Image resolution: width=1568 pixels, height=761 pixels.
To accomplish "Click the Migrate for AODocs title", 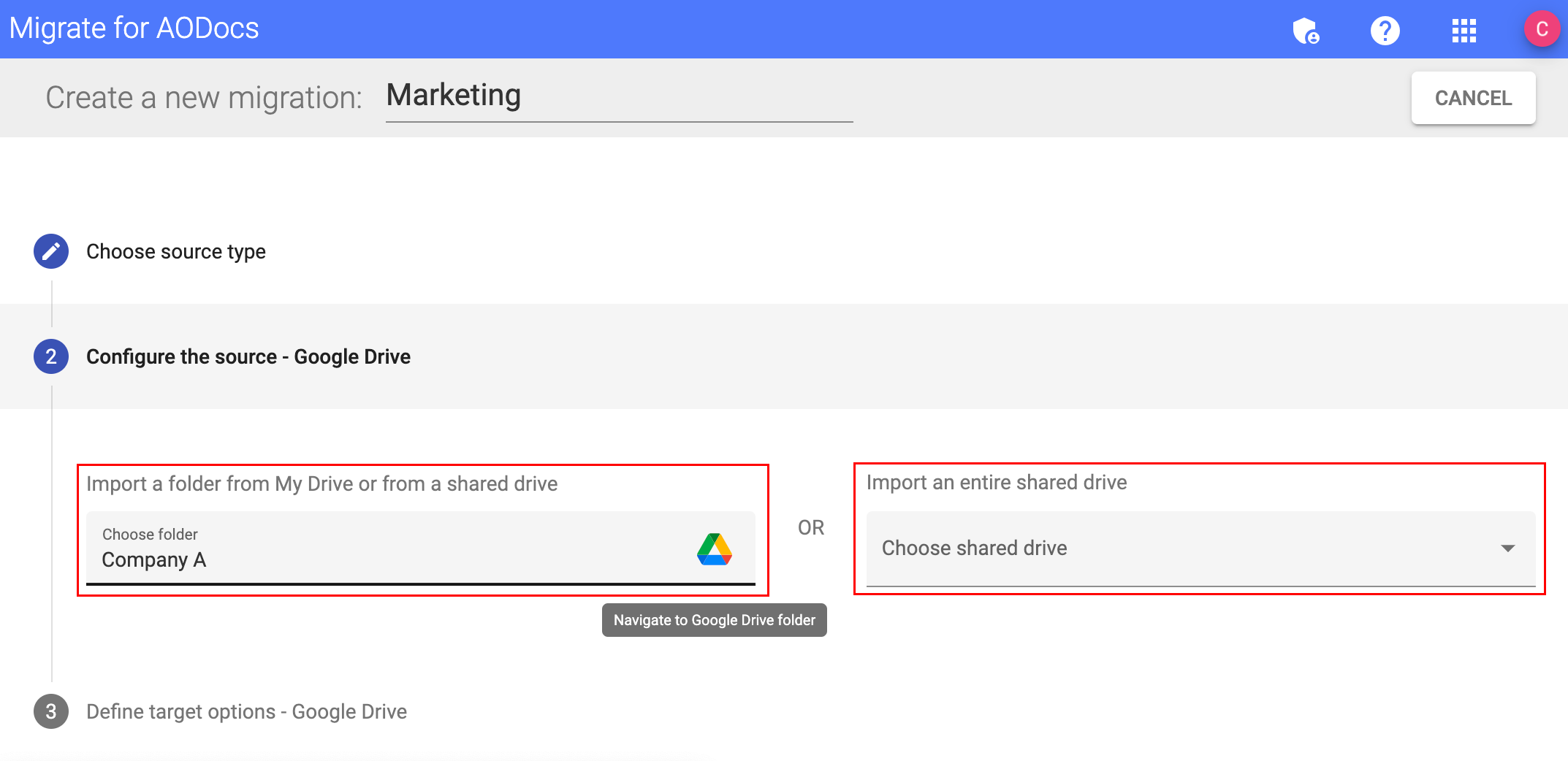I will point(134,28).
